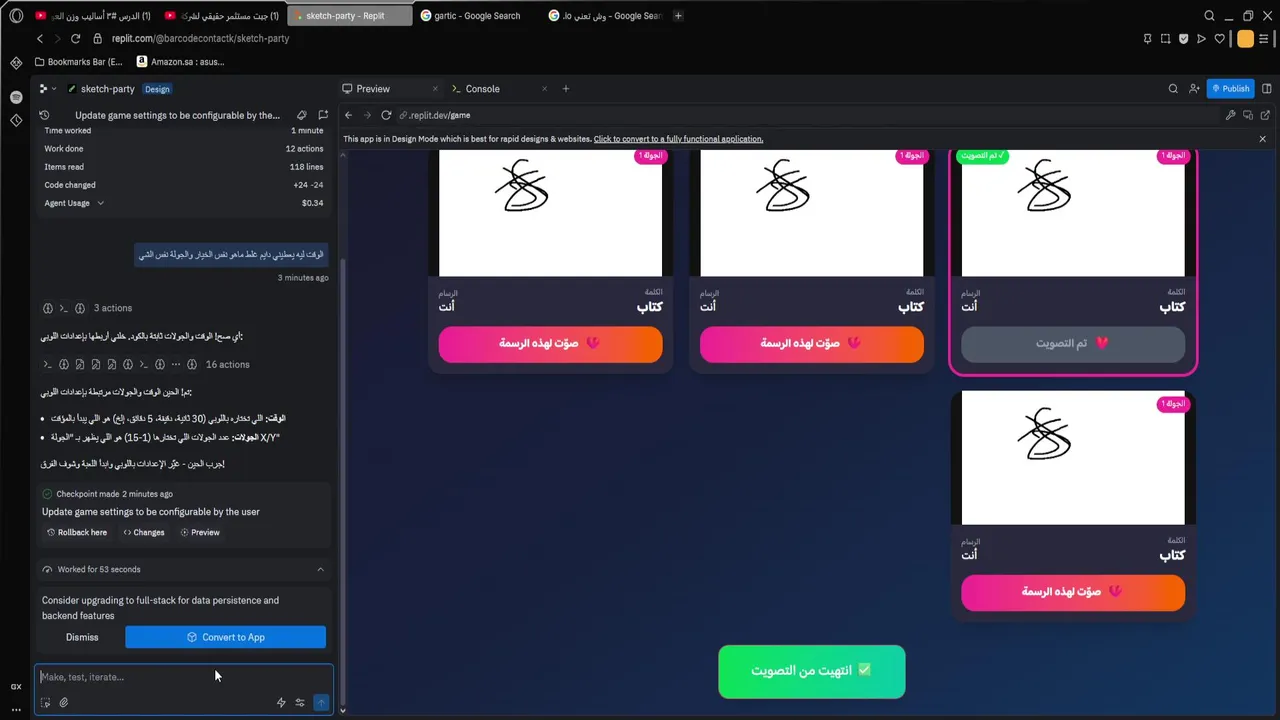Click the Opera ad-blocker shield icon
Screen dimensions: 1280x720
click(1183, 39)
